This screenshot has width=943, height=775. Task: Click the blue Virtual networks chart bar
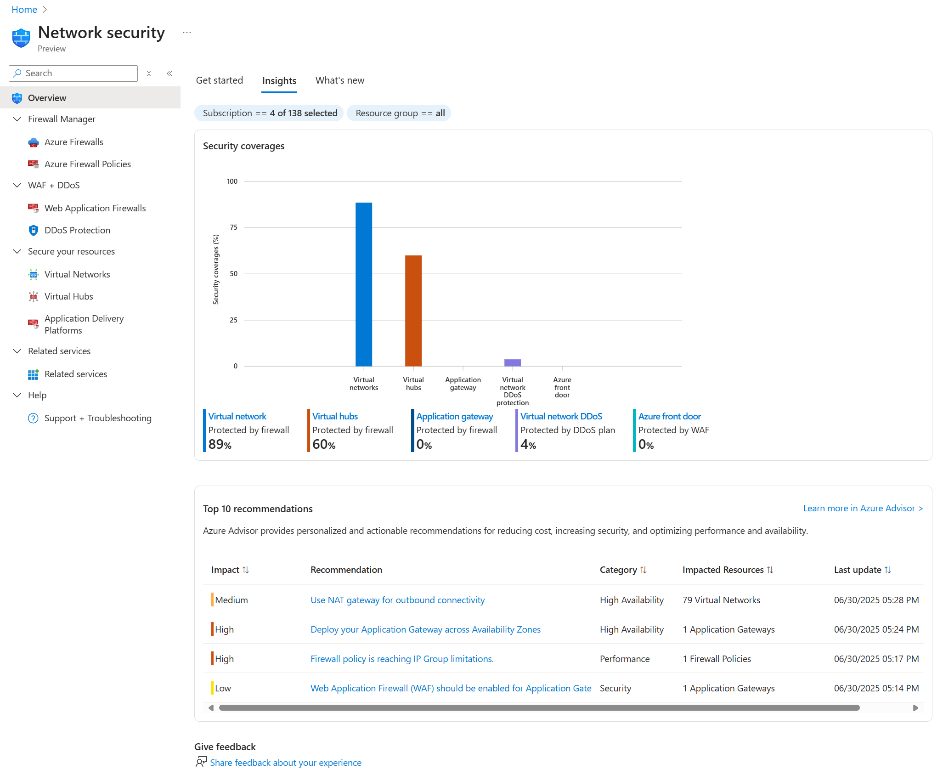pos(364,284)
